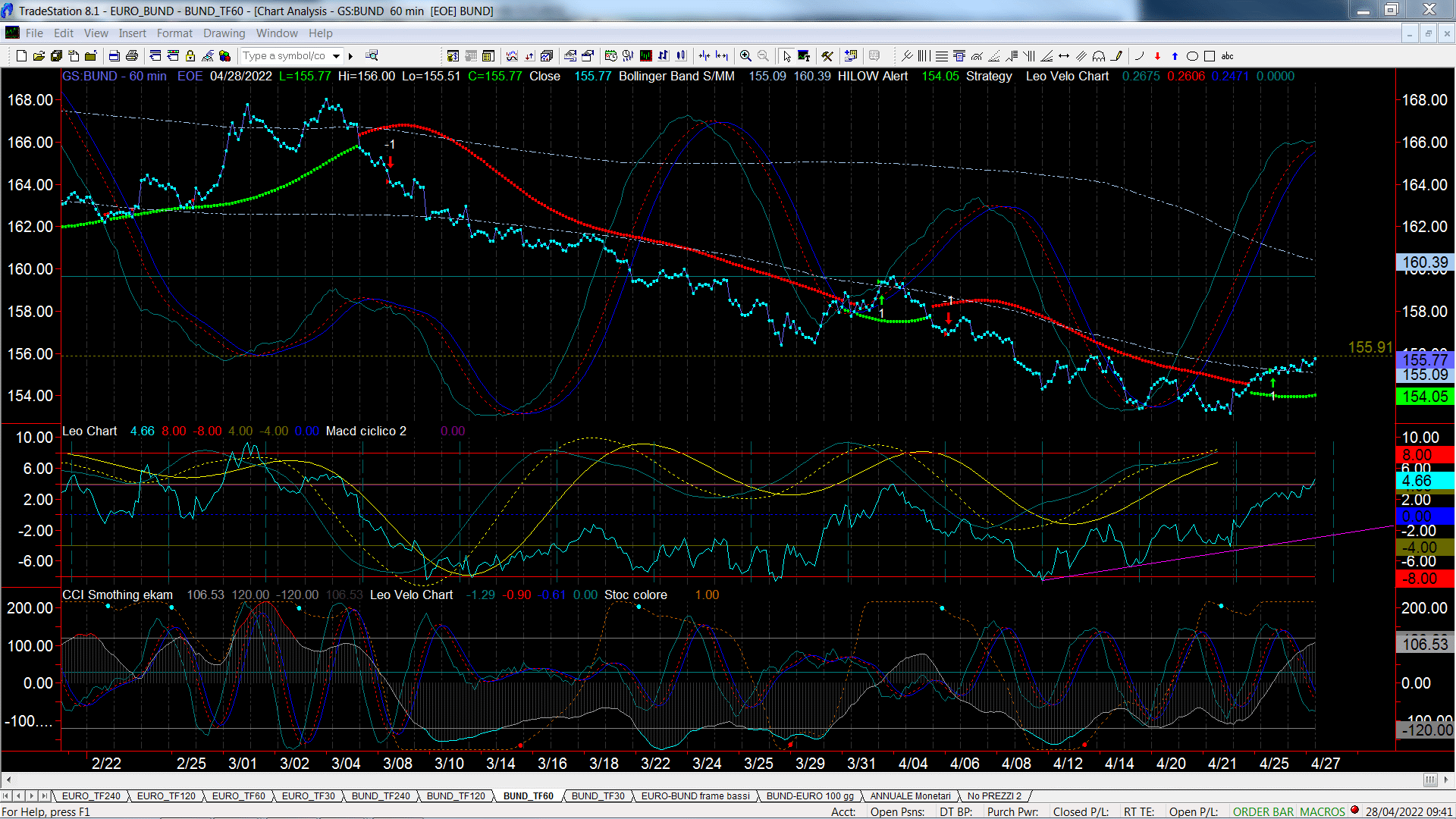Switch to the ANNUALE Monetari tab
The image size is (1456, 819).
[x=910, y=795]
